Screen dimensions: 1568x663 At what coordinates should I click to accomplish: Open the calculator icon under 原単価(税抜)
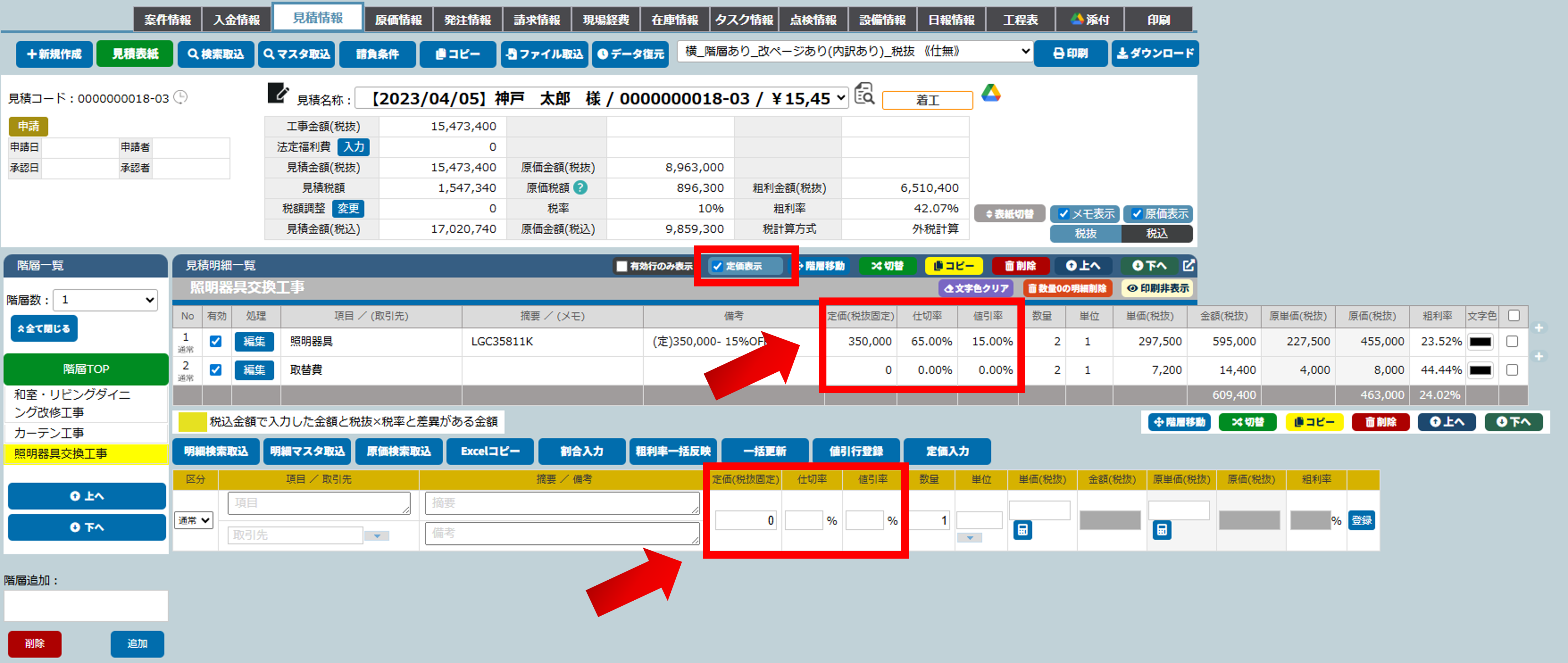pos(1161,530)
